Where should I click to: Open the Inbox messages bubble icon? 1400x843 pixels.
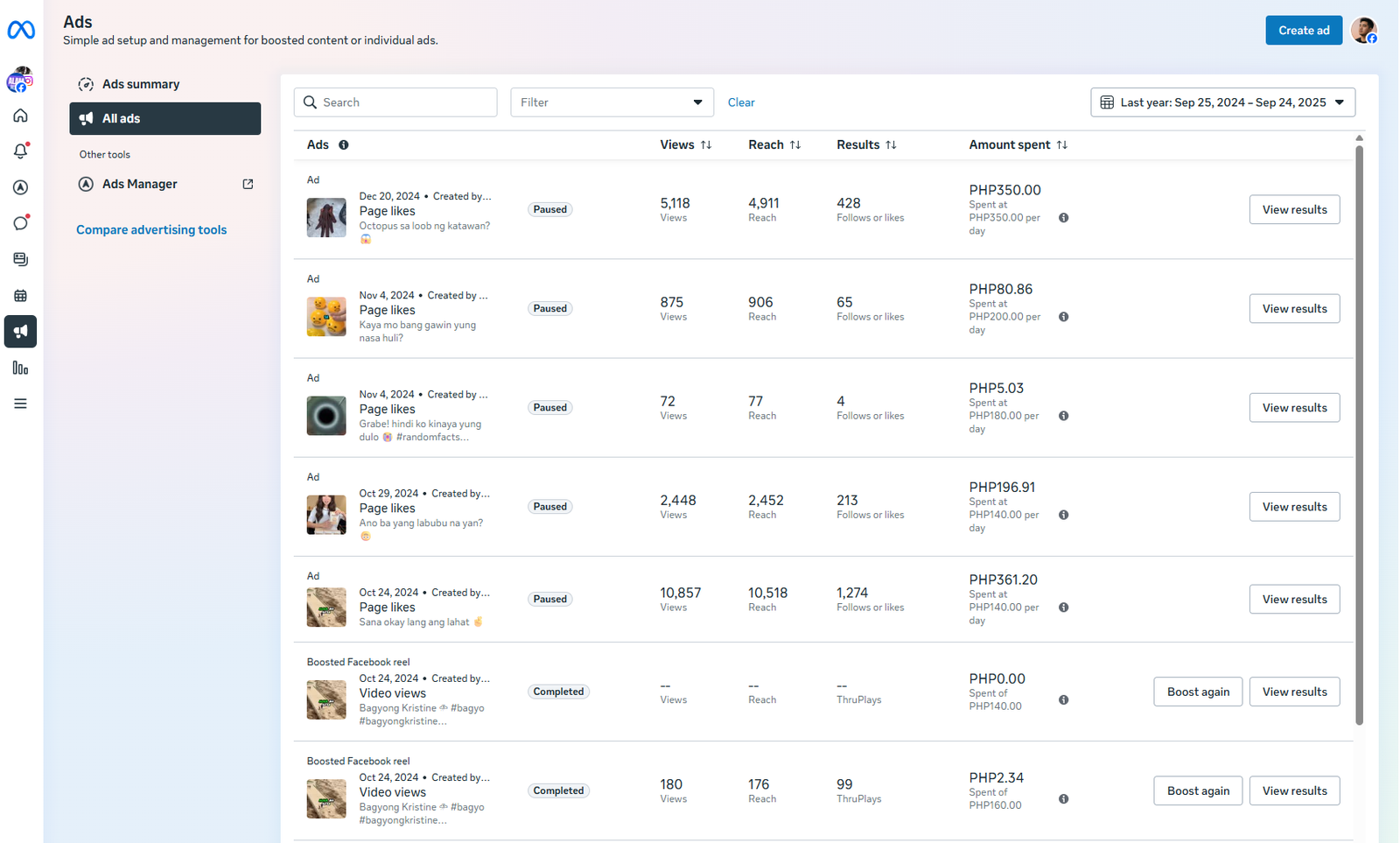(20, 223)
